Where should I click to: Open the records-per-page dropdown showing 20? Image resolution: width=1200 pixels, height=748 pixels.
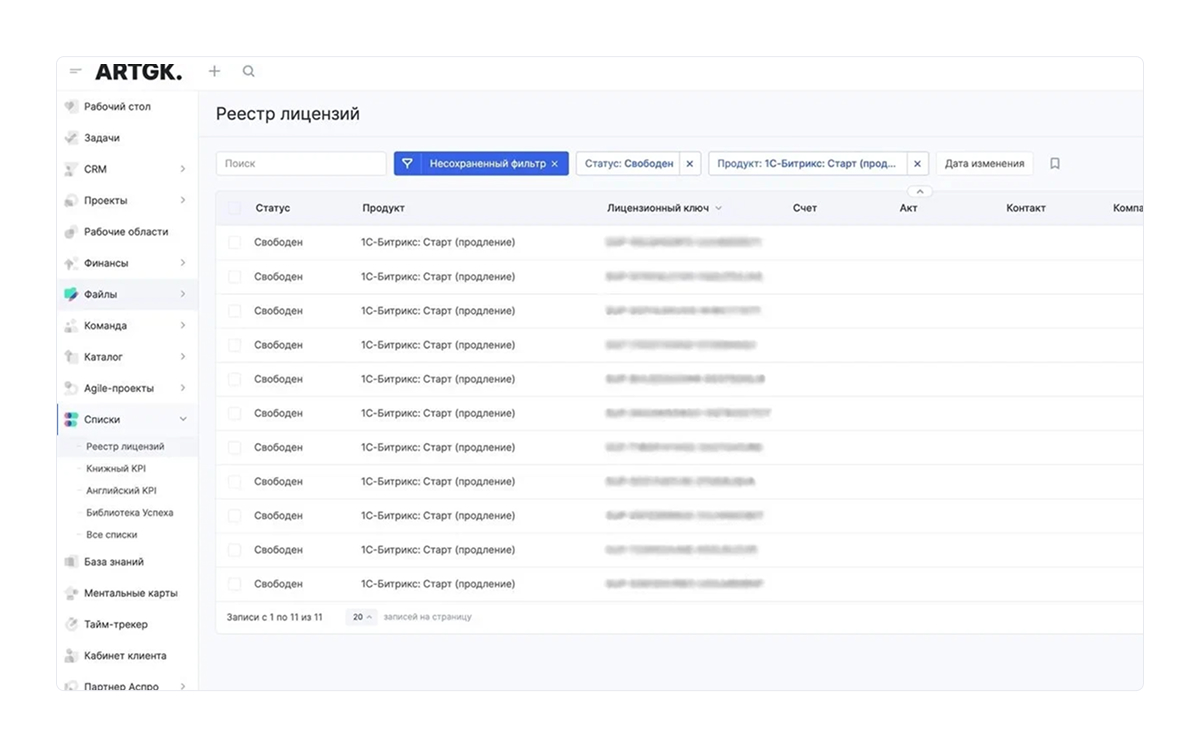pyautogui.click(x=361, y=617)
